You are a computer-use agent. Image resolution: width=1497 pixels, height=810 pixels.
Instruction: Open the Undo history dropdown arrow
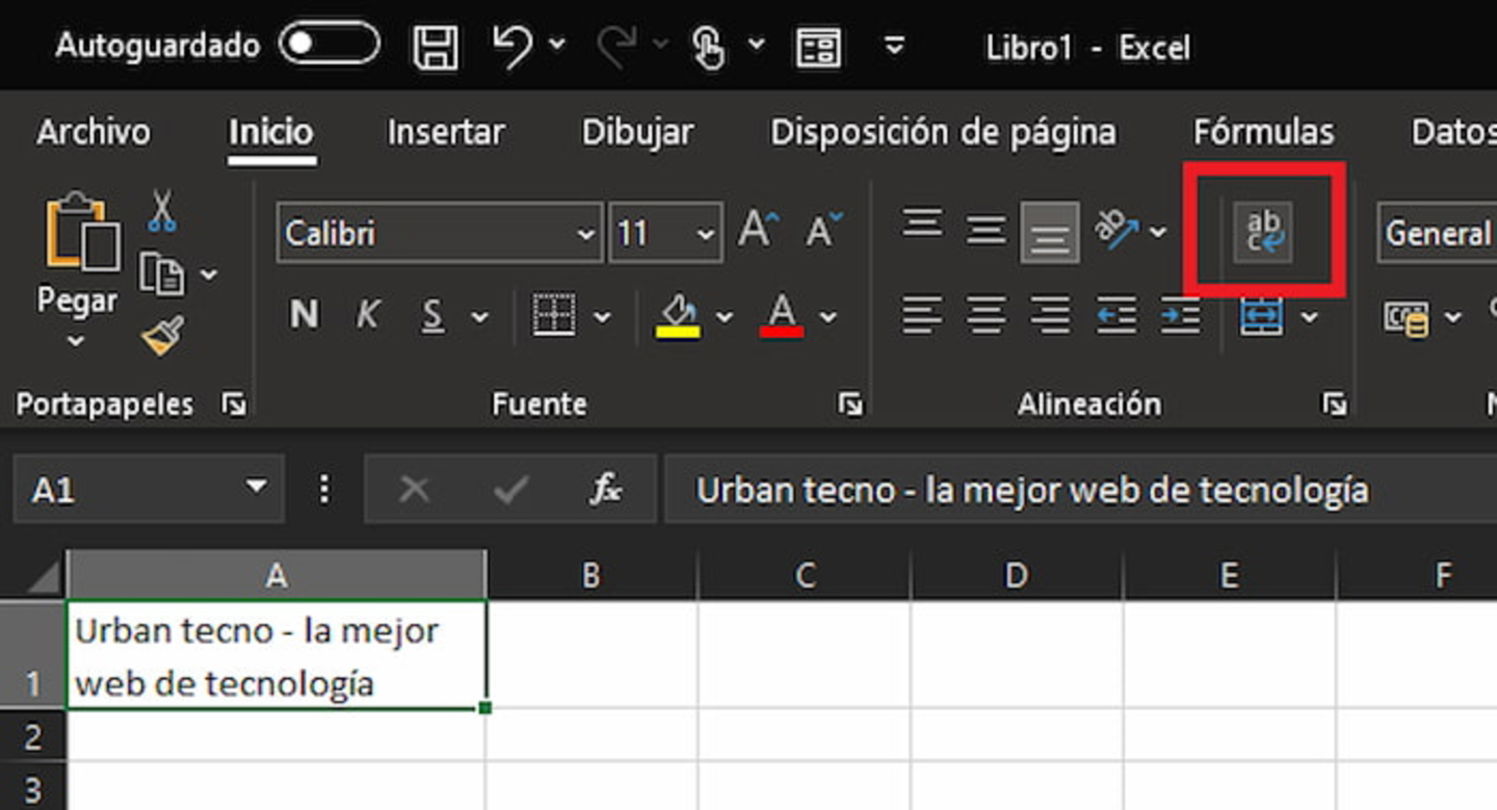click(x=557, y=44)
